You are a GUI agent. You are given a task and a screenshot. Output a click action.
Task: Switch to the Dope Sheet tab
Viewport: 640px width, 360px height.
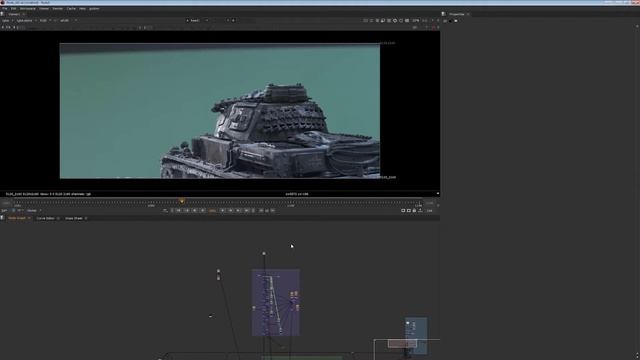[74, 218]
